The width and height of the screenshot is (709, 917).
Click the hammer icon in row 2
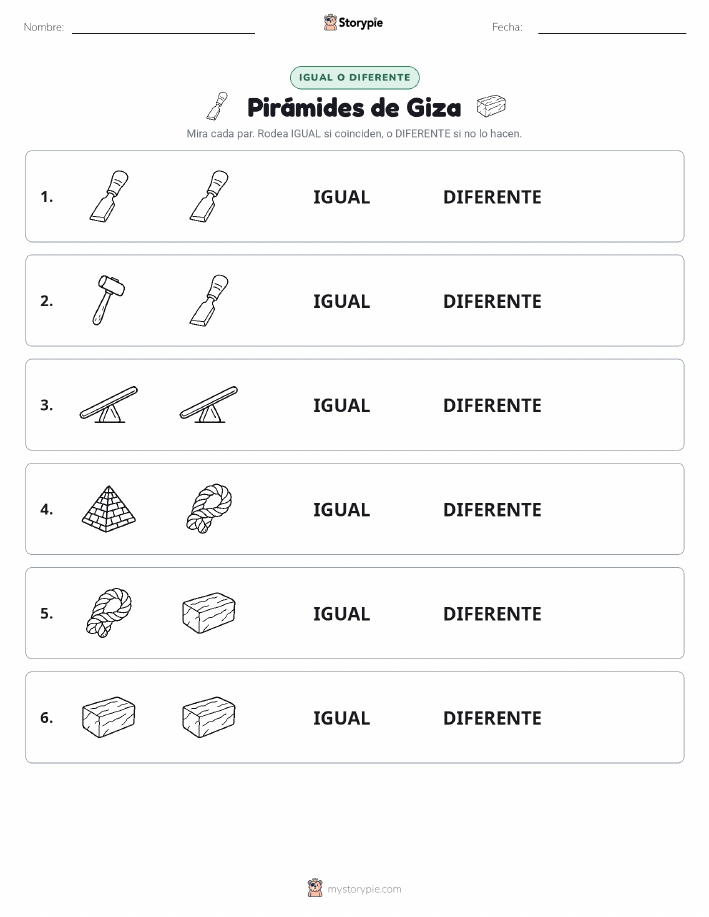[109, 300]
